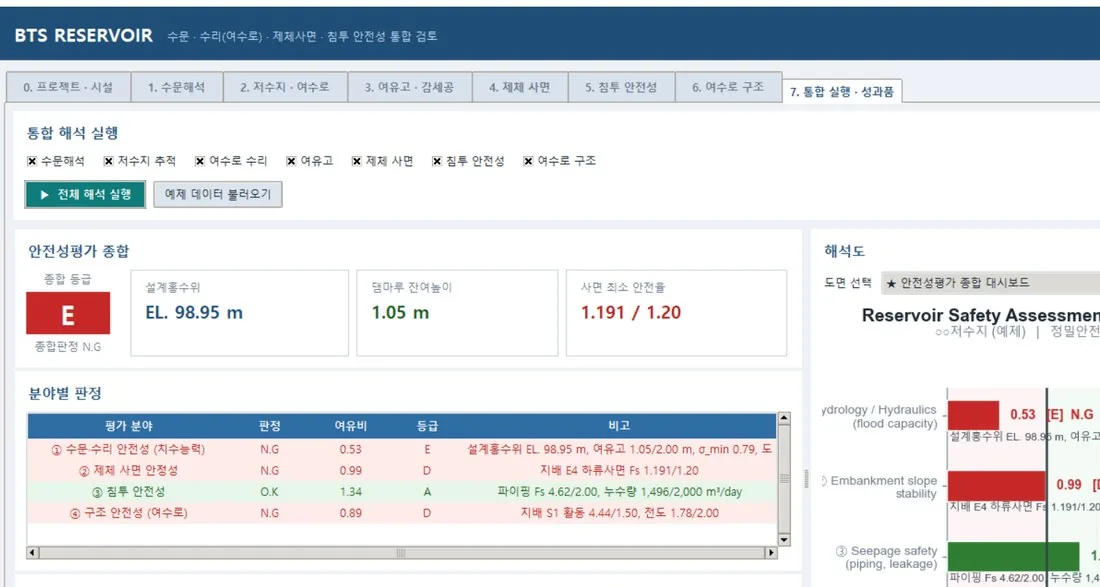
Task: Run the full analysis with 전체 해석 실행
Action: pyautogui.click(x=85, y=194)
